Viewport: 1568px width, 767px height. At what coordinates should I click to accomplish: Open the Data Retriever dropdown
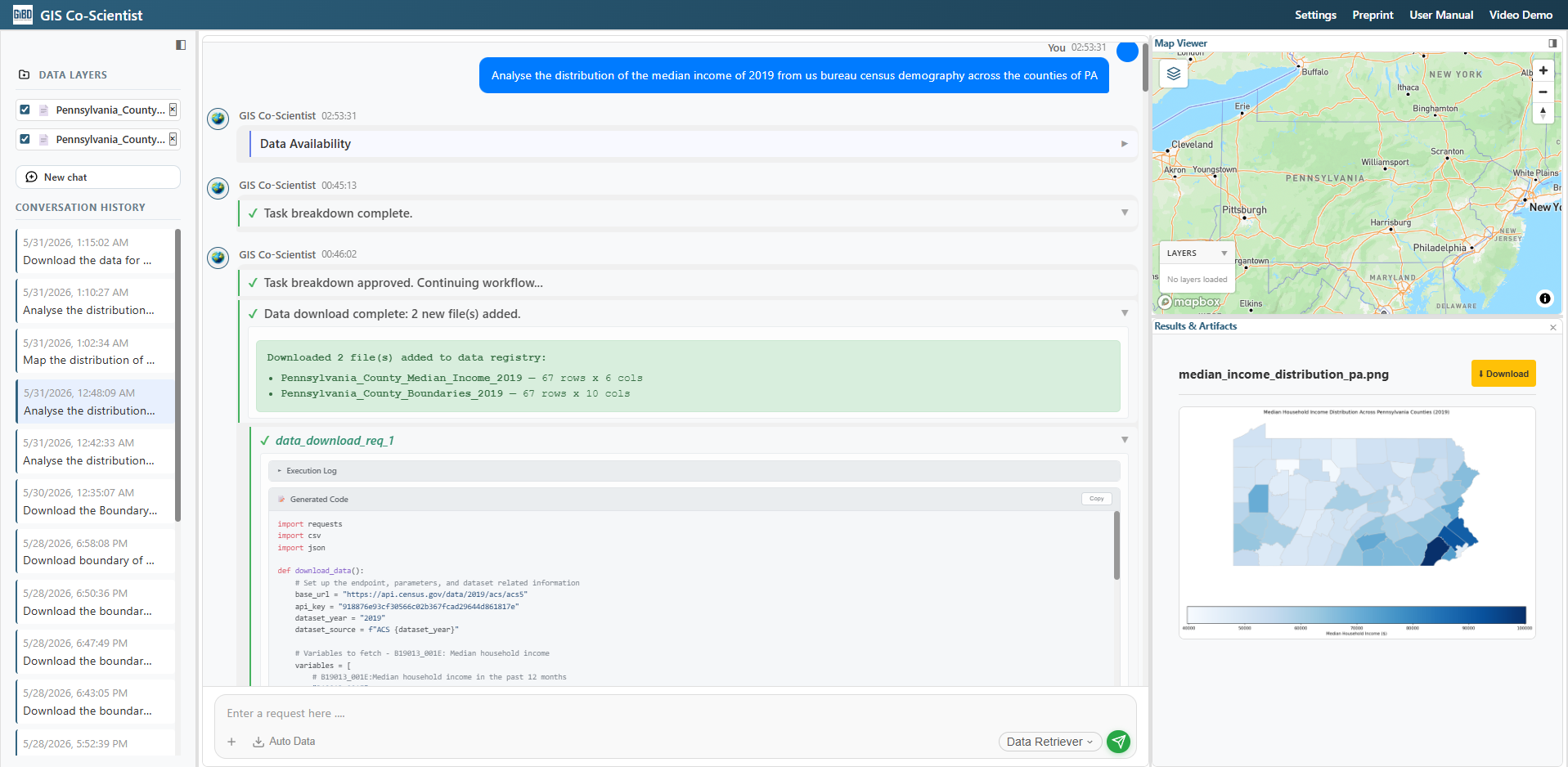[x=1050, y=742]
